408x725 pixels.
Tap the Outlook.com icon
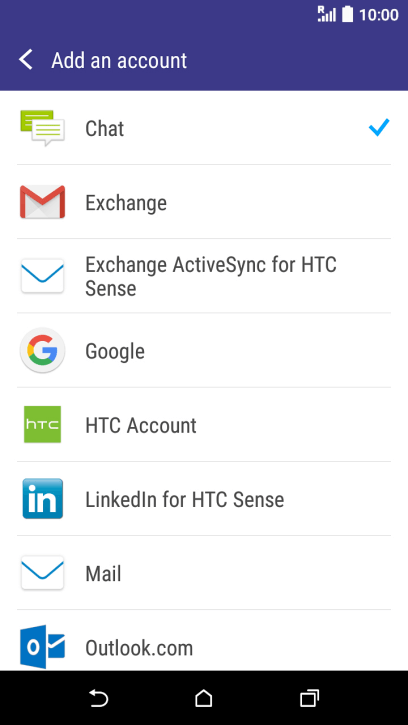pos(42,647)
